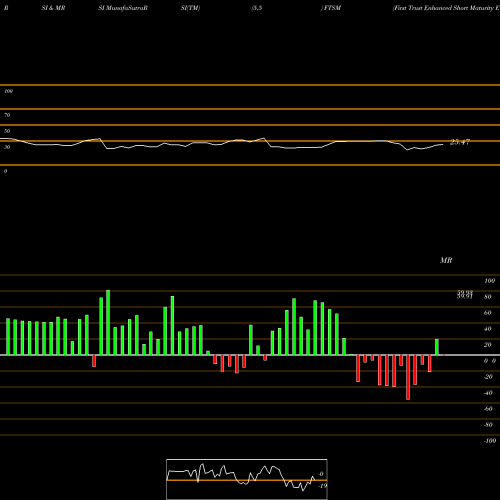Click the '100' label on the left RSI axis
This screenshot has height=500, width=500.
(8, 91)
